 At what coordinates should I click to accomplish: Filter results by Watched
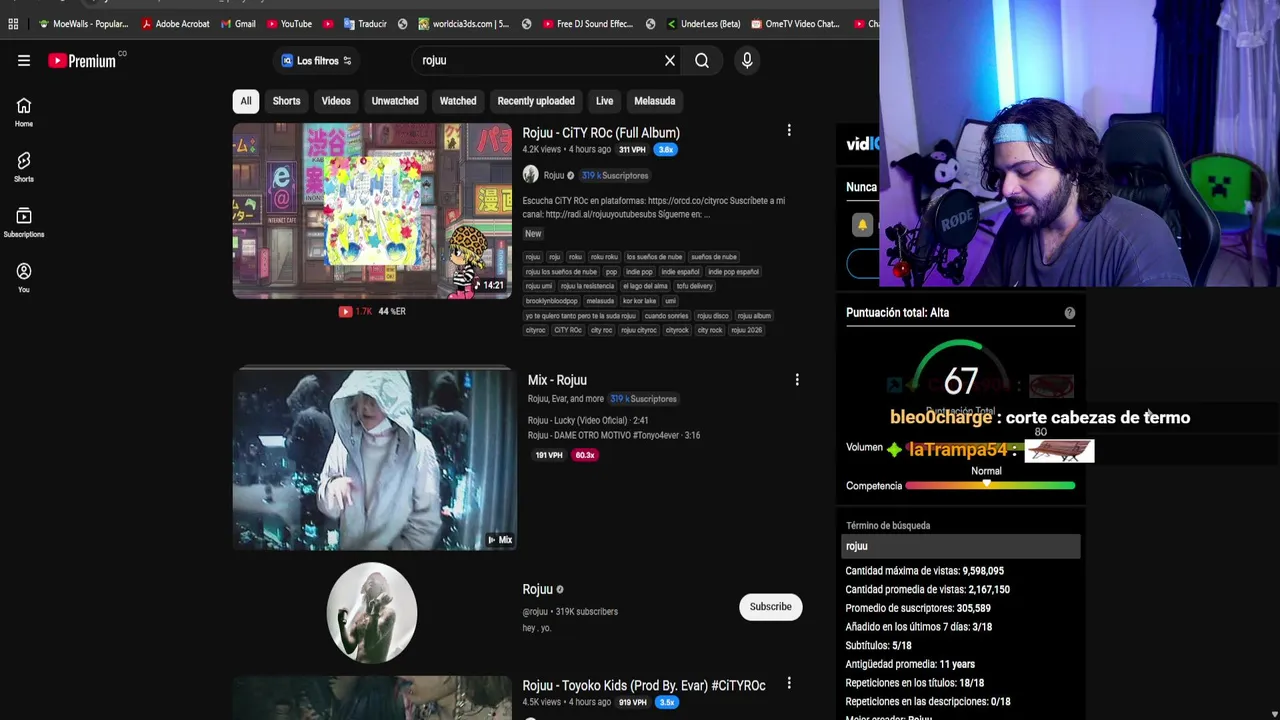[458, 101]
